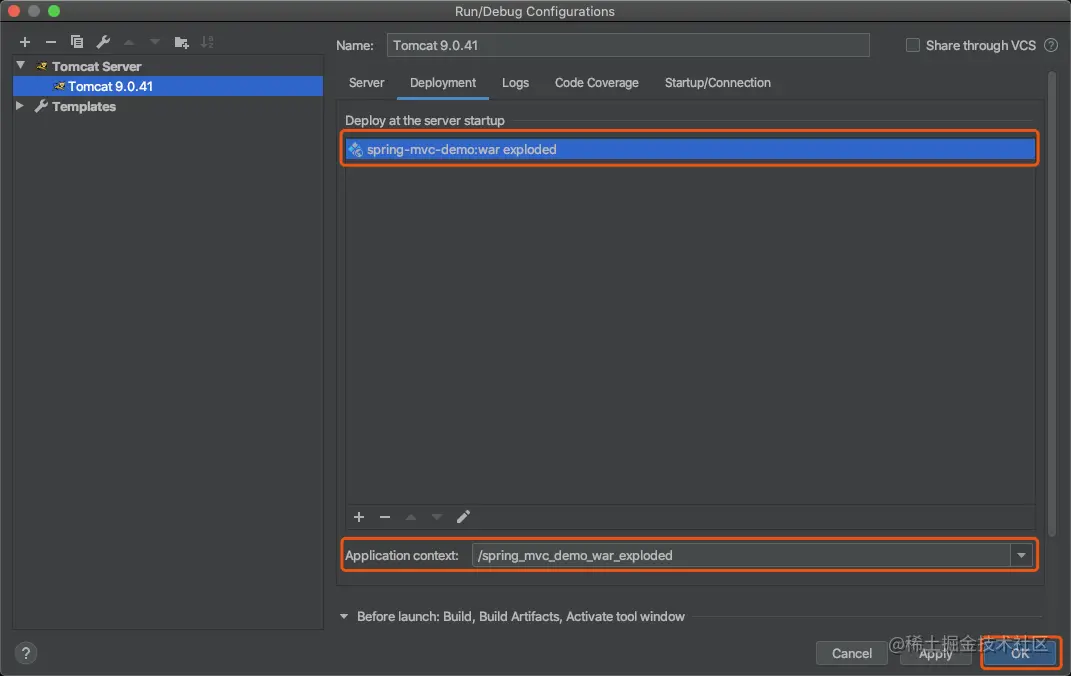Collapse the Before launch section
Screen dimensions: 1071x676
tap(344, 616)
